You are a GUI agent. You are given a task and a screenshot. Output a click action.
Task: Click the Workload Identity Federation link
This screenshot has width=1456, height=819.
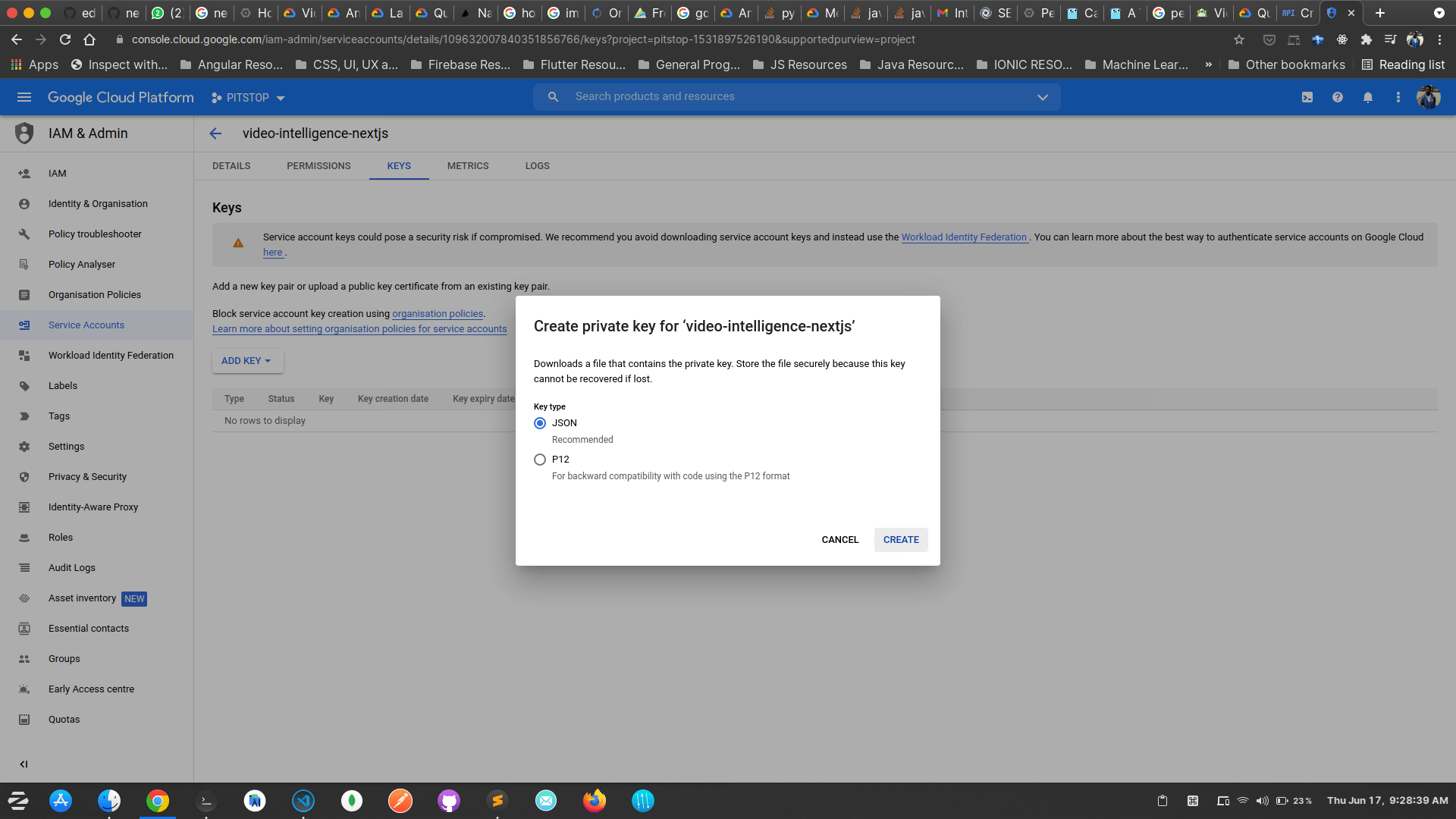coord(964,237)
